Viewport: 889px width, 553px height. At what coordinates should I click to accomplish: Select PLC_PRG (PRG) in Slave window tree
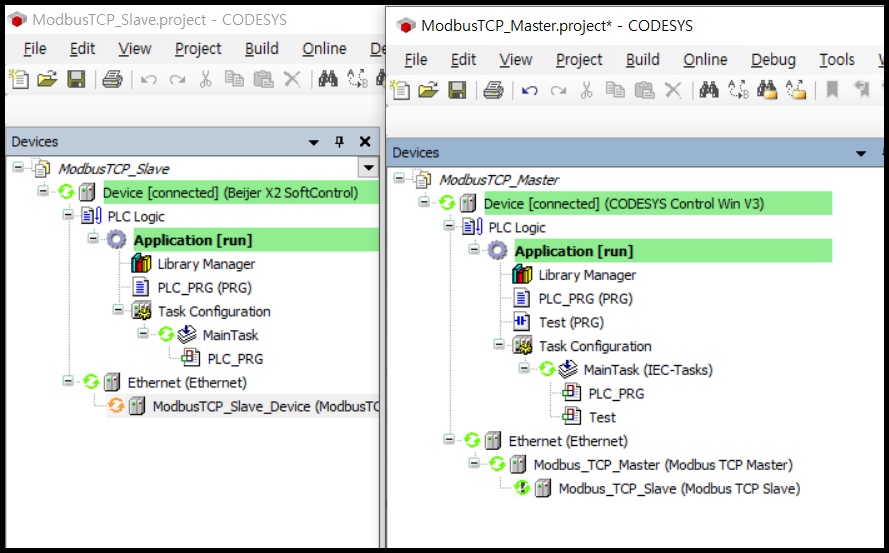click(x=205, y=288)
